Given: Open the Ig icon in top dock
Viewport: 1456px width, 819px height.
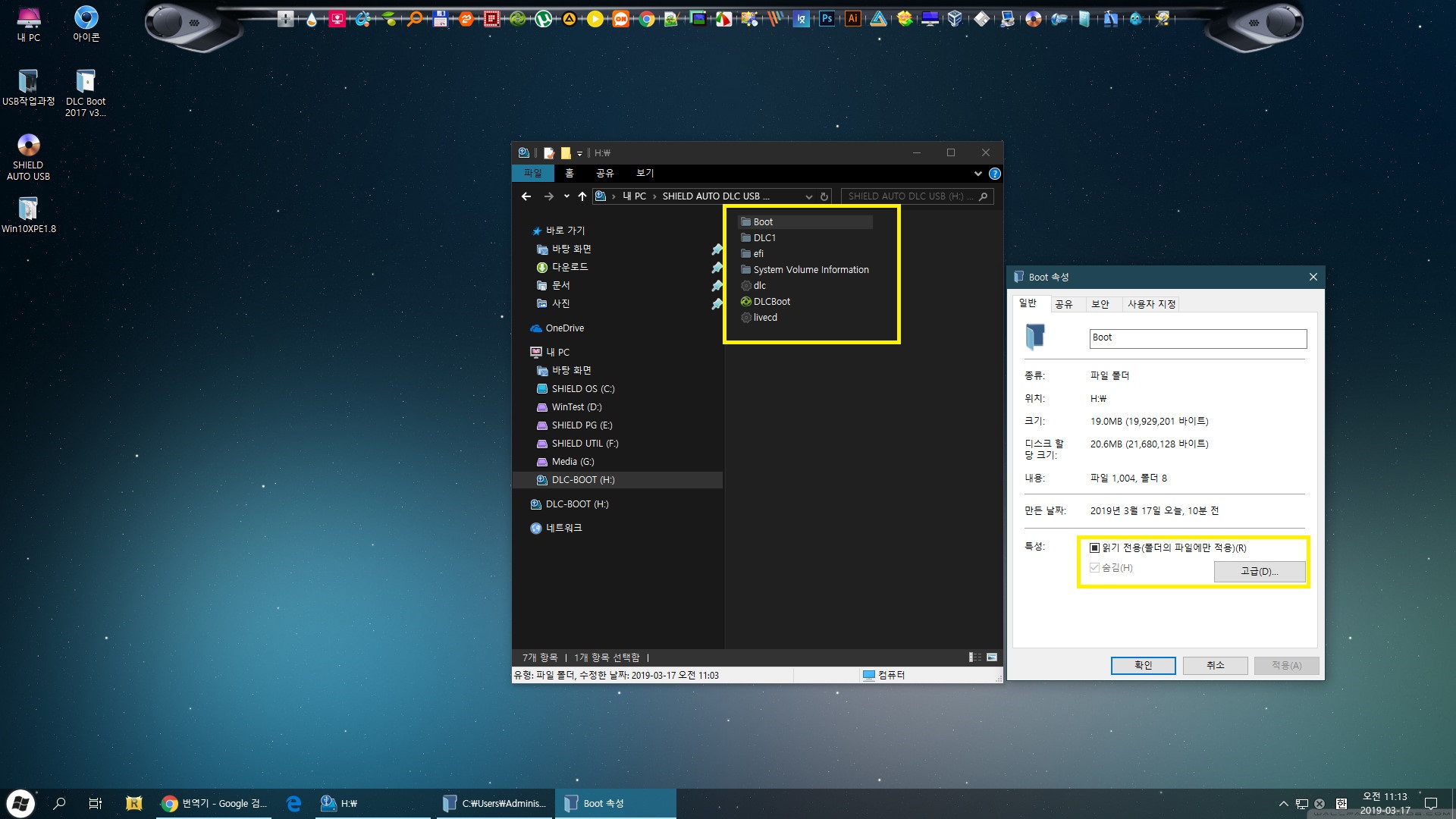Looking at the screenshot, I should [801, 19].
